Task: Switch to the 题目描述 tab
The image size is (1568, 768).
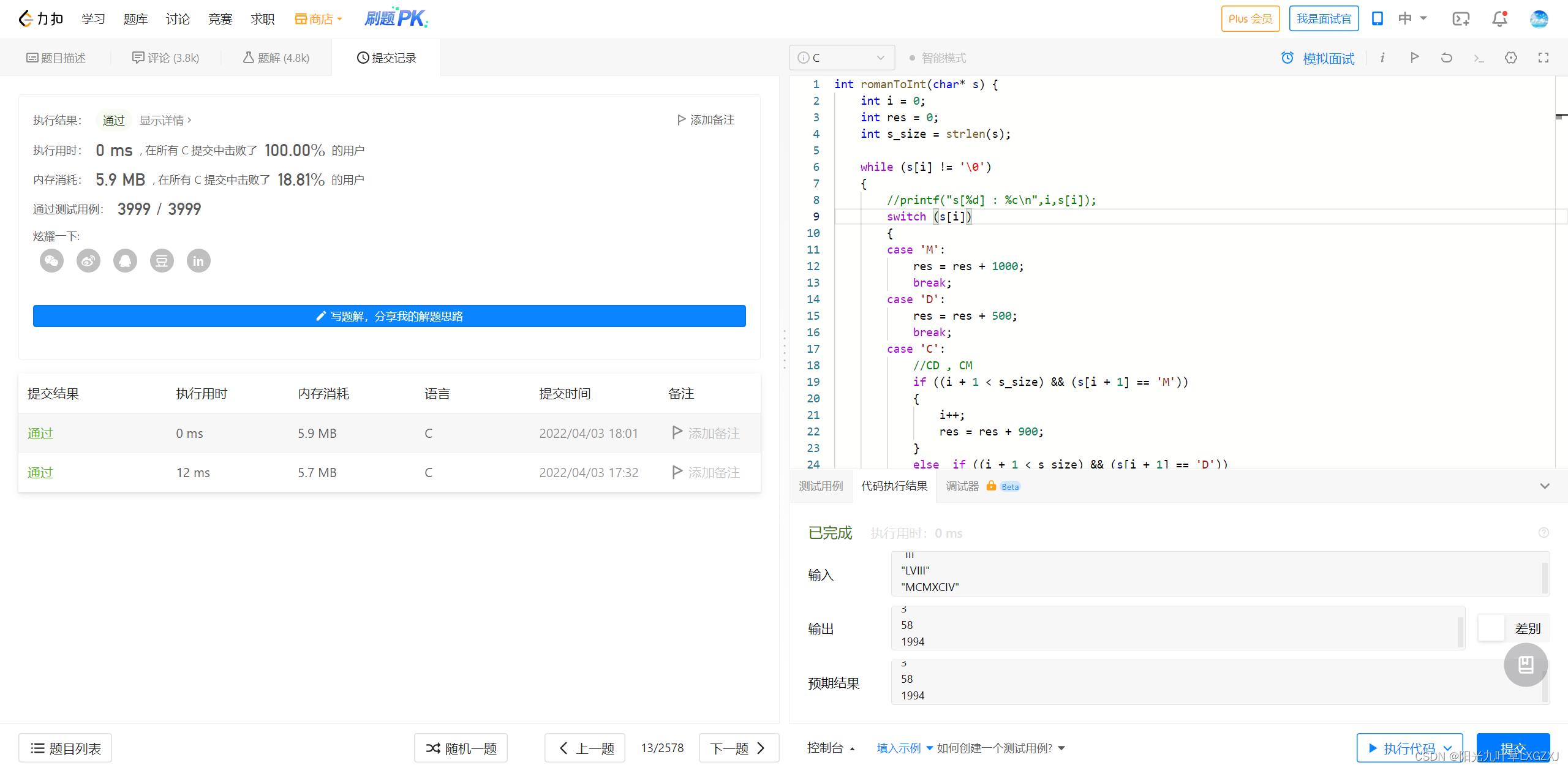Action: [x=56, y=58]
